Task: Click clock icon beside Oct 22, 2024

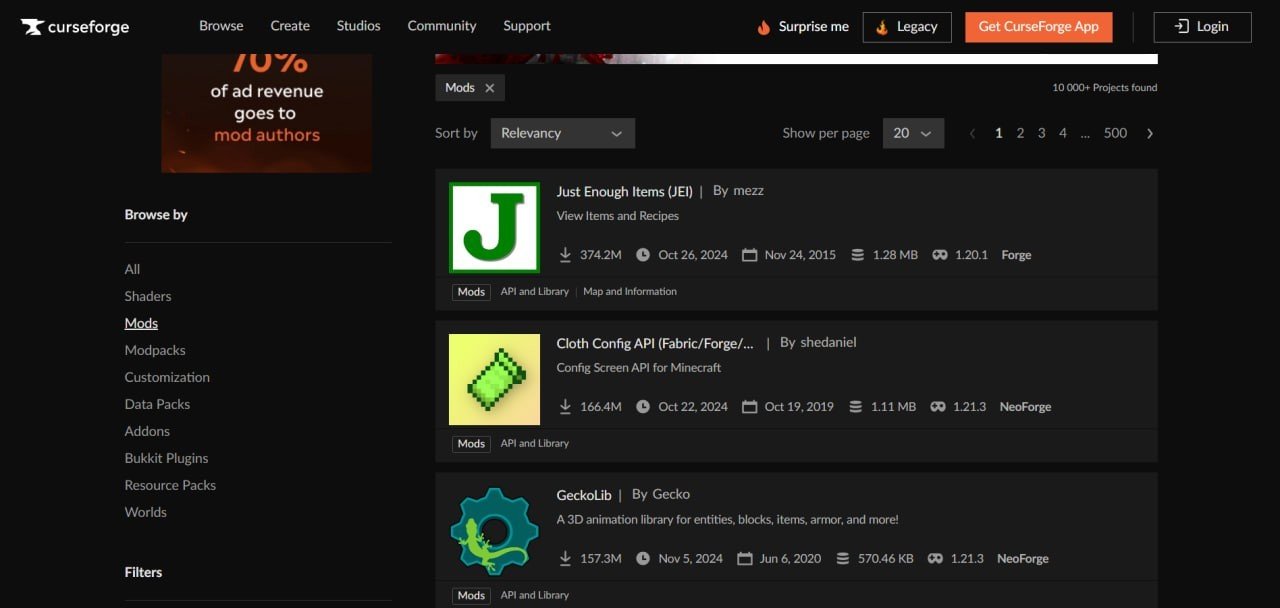Action: [x=643, y=407]
